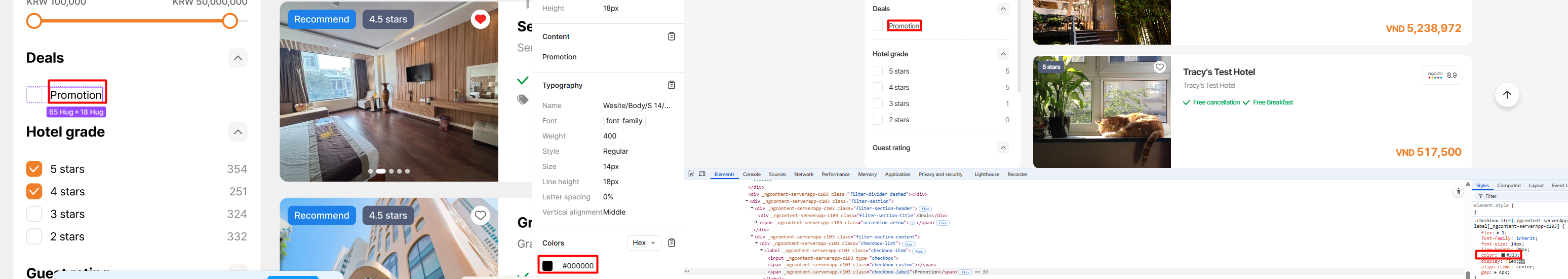Open the Computed styles tab
This screenshot has height=279, width=1568.
point(1508,186)
